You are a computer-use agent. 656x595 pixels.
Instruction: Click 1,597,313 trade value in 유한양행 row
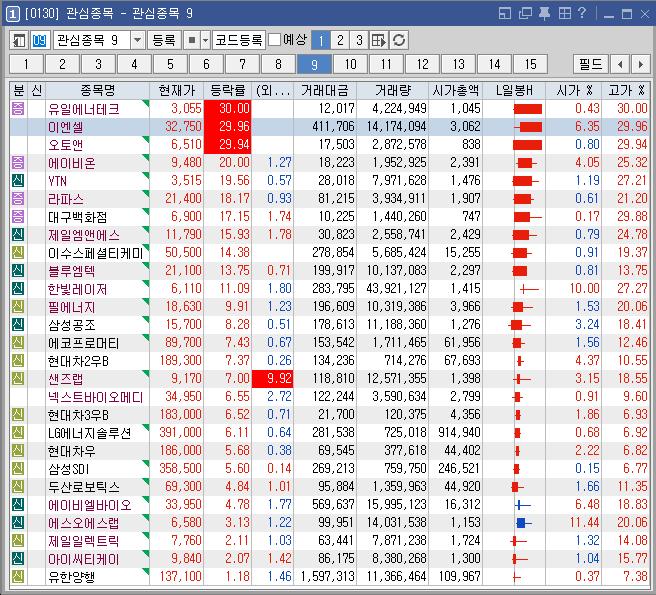[327, 577]
